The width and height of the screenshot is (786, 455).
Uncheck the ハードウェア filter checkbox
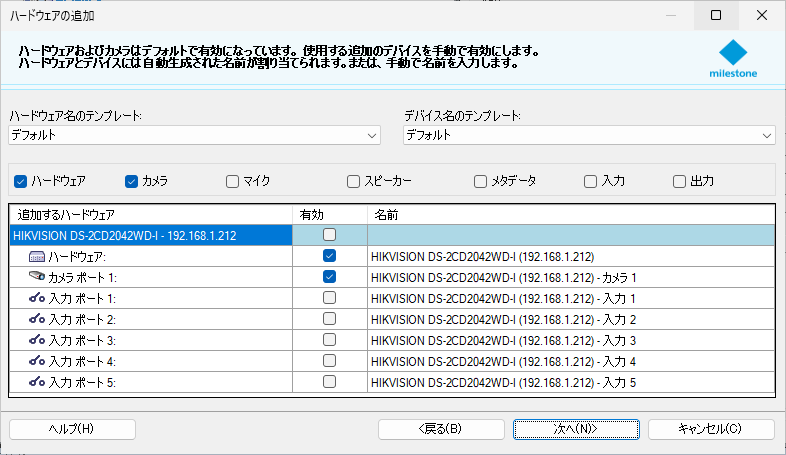(x=21, y=181)
